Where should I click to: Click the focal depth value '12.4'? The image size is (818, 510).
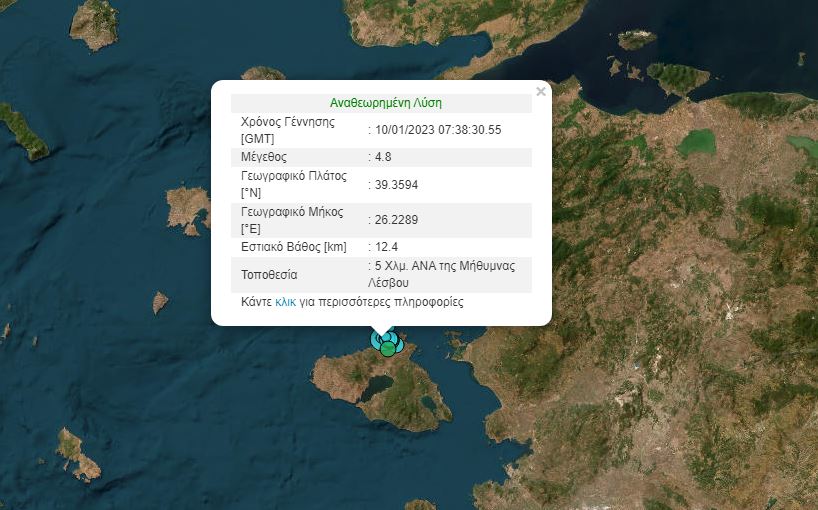click(x=386, y=247)
